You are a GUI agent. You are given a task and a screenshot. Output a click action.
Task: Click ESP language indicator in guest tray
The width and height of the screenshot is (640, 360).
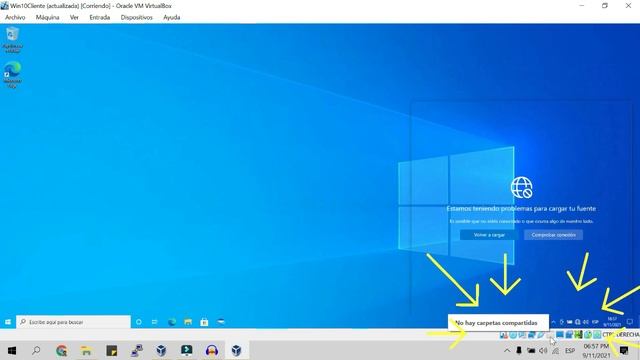pos(595,322)
